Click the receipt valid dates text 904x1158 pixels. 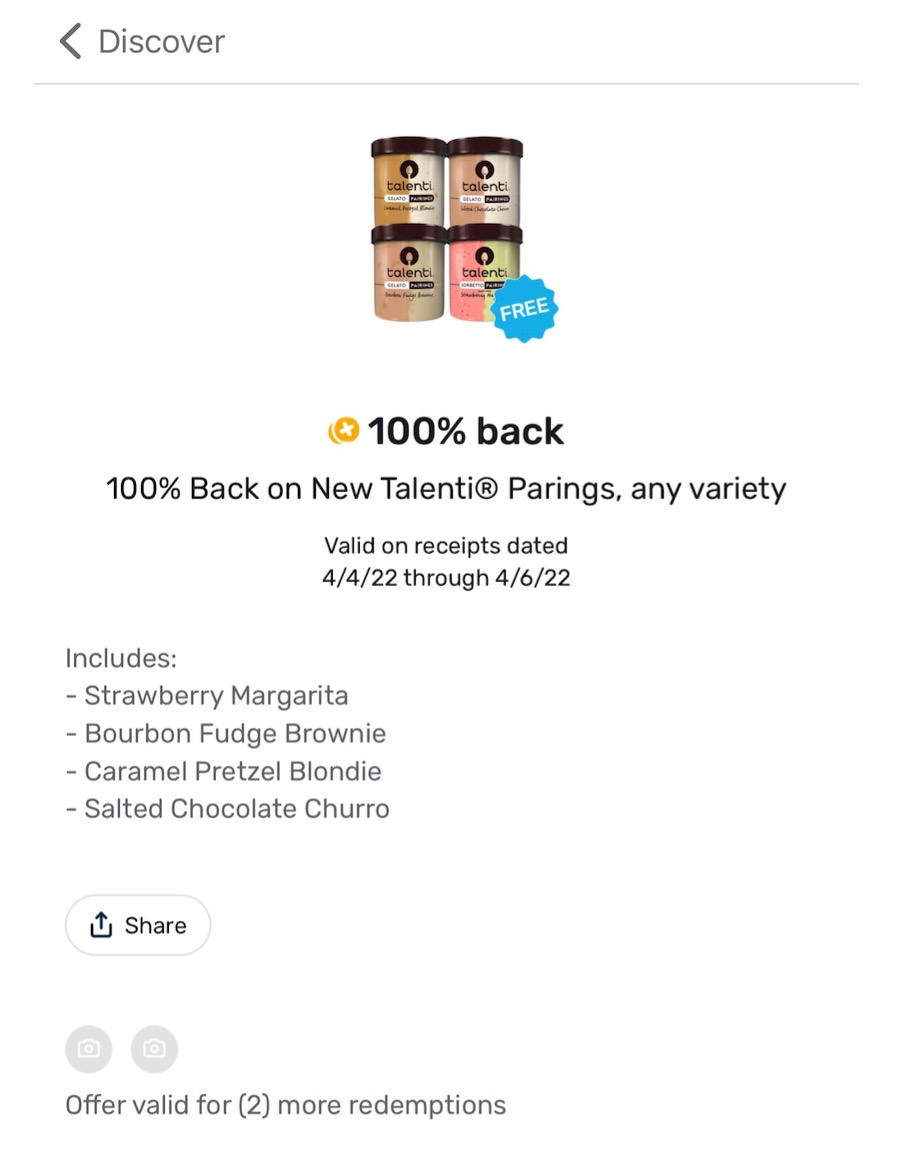pyautogui.click(x=446, y=562)
